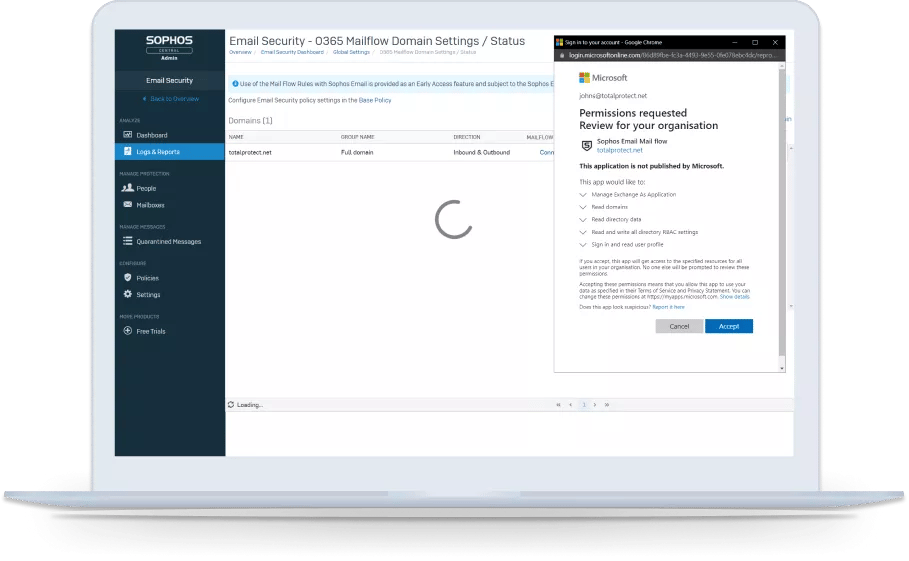909x561 pixels.
Task: Click the Loading refresh icon in footer
Action: (231, 405)
